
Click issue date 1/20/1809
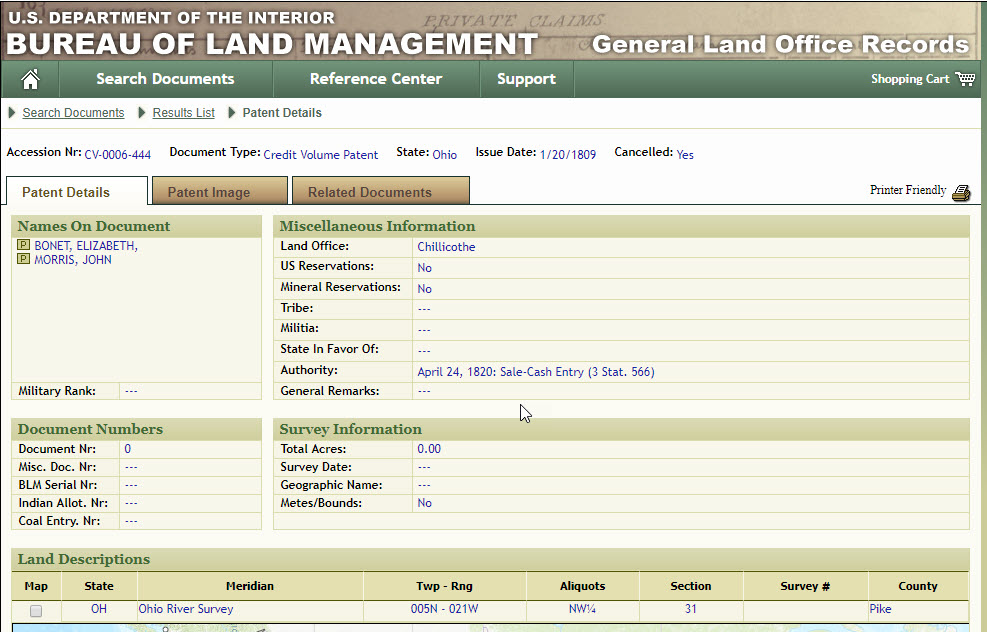pyautogui.click(x=568, y=155)
